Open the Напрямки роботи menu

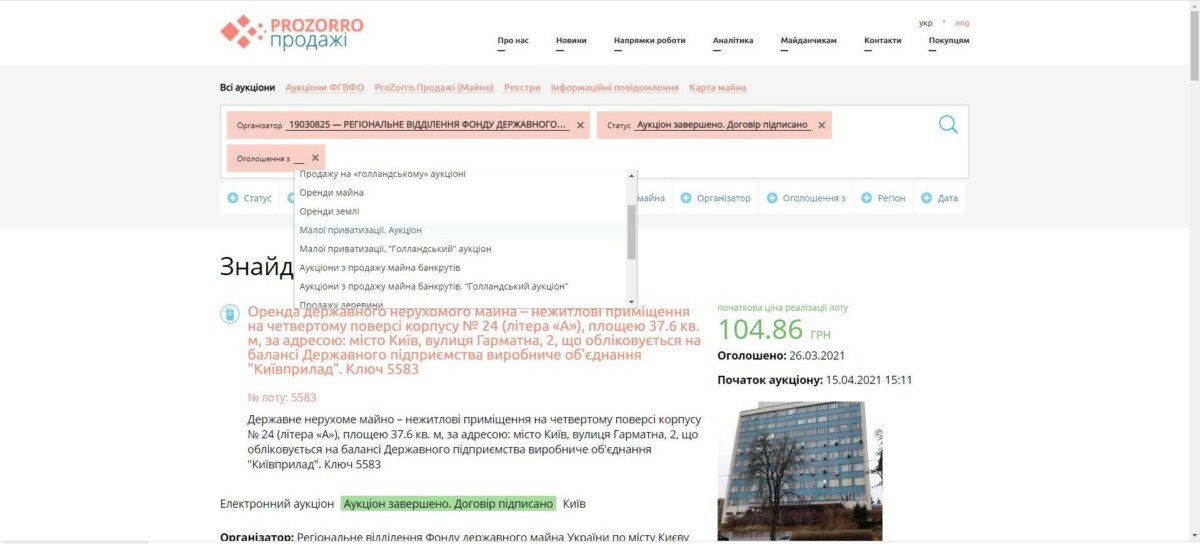(x=650, y=41)
